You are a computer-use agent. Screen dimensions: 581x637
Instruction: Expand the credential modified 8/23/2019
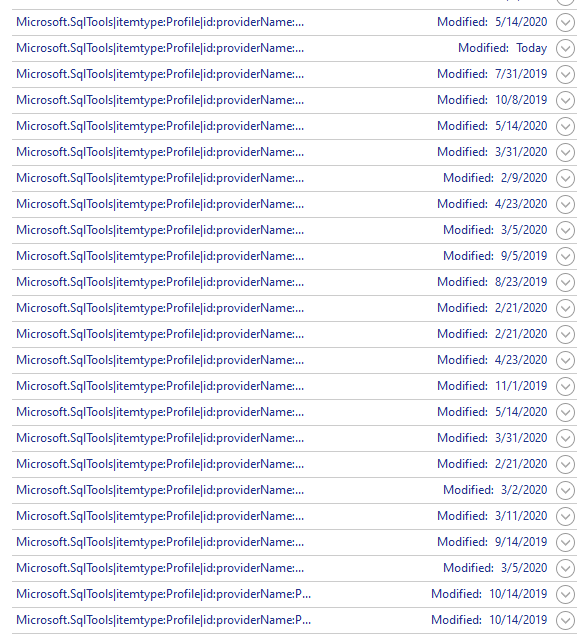click(565, 282)
